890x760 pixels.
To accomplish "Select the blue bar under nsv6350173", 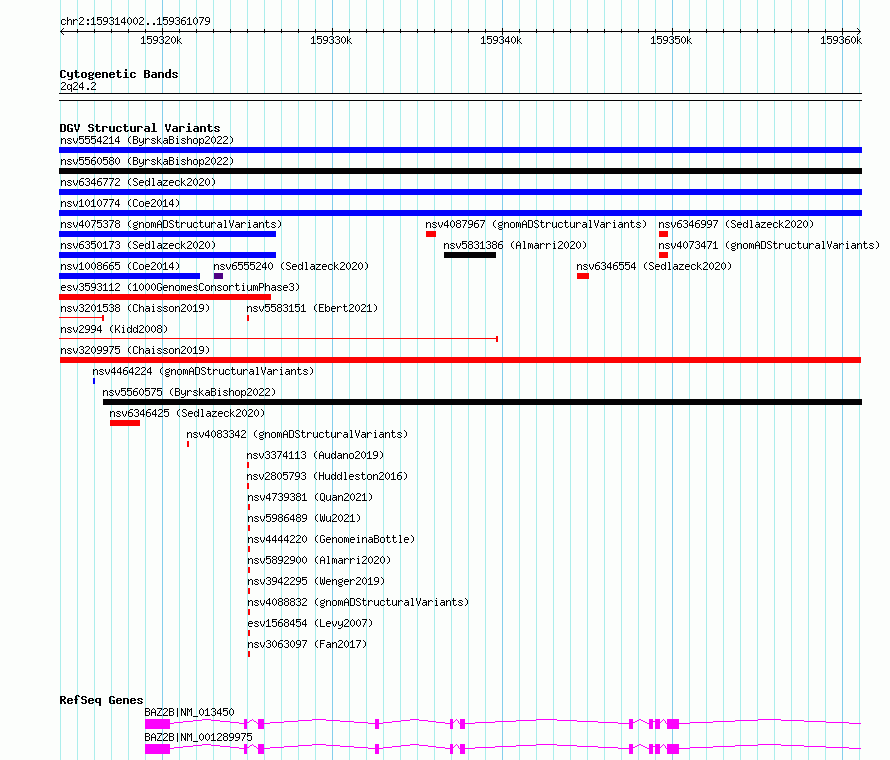I will pos(167,255).
